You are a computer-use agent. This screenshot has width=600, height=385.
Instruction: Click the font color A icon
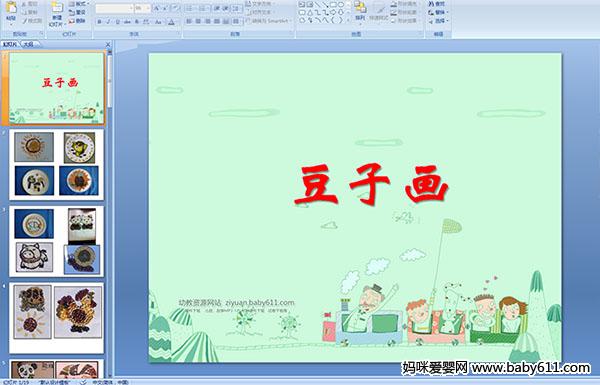pyautogui.click(x=171, y=22)
